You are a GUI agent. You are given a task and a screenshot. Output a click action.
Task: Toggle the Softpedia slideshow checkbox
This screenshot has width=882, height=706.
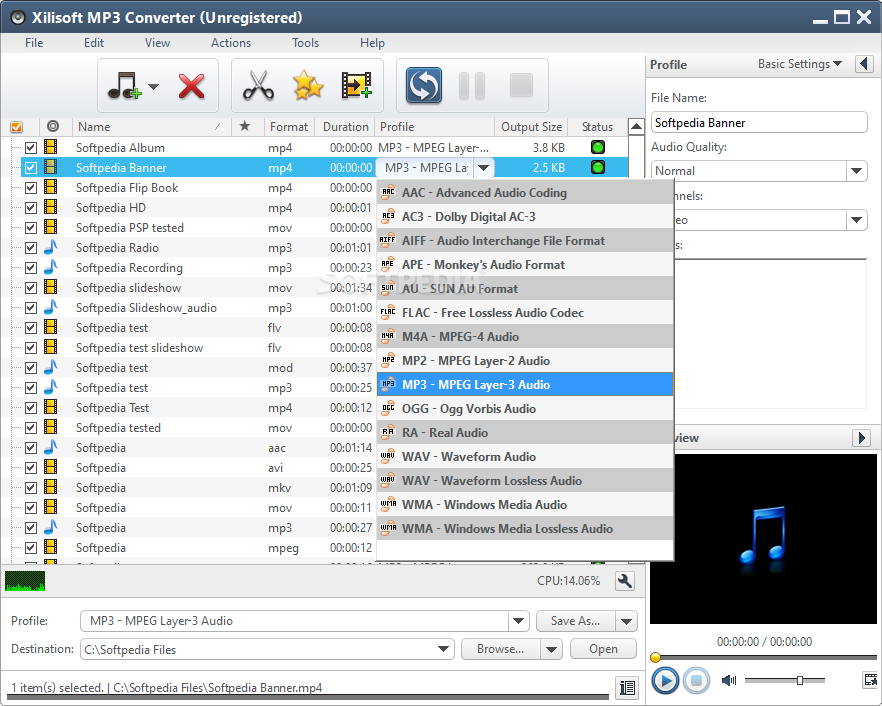pos(31,287)
